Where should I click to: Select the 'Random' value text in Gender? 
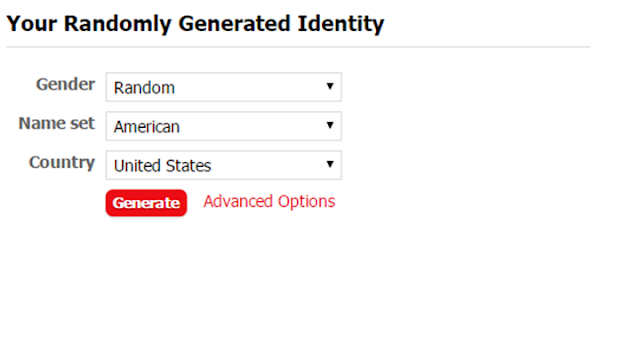144,88
